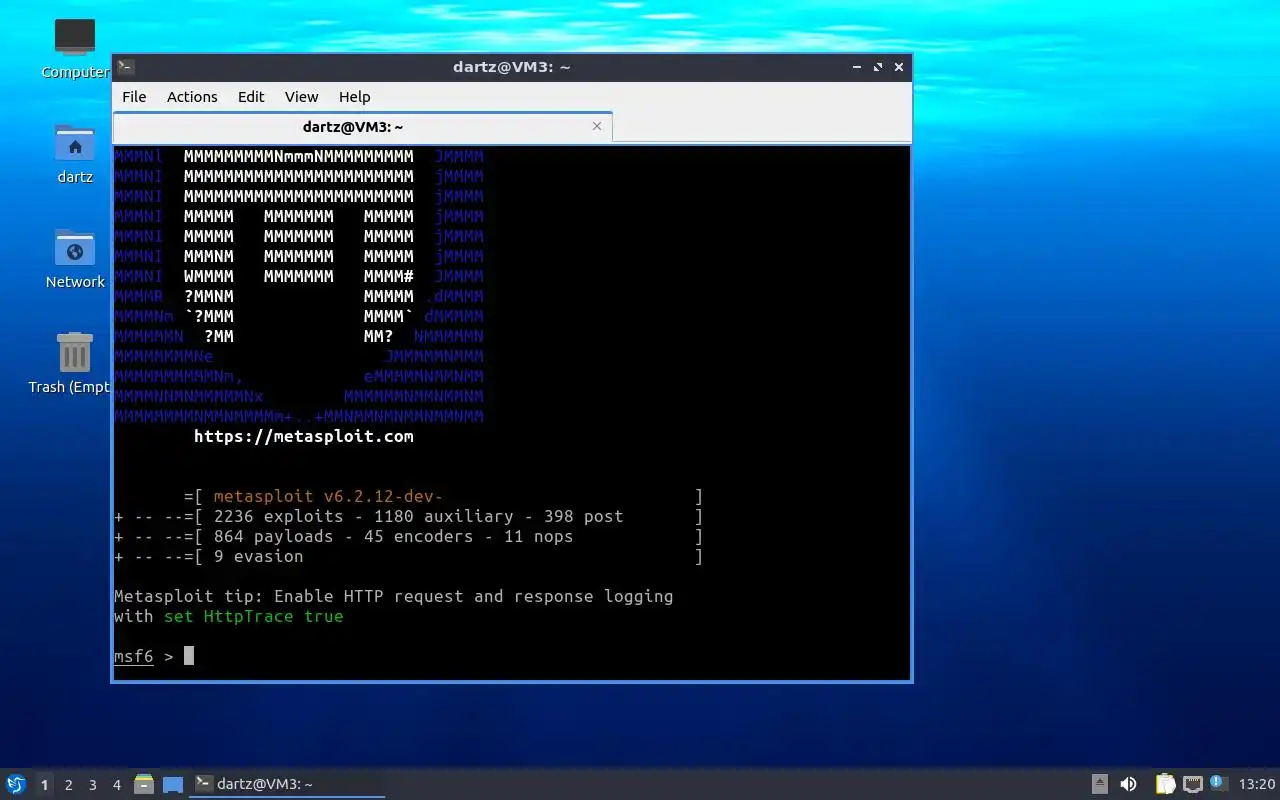
Task: Click the 13:20 panel clock
Action: point(1257,784)
